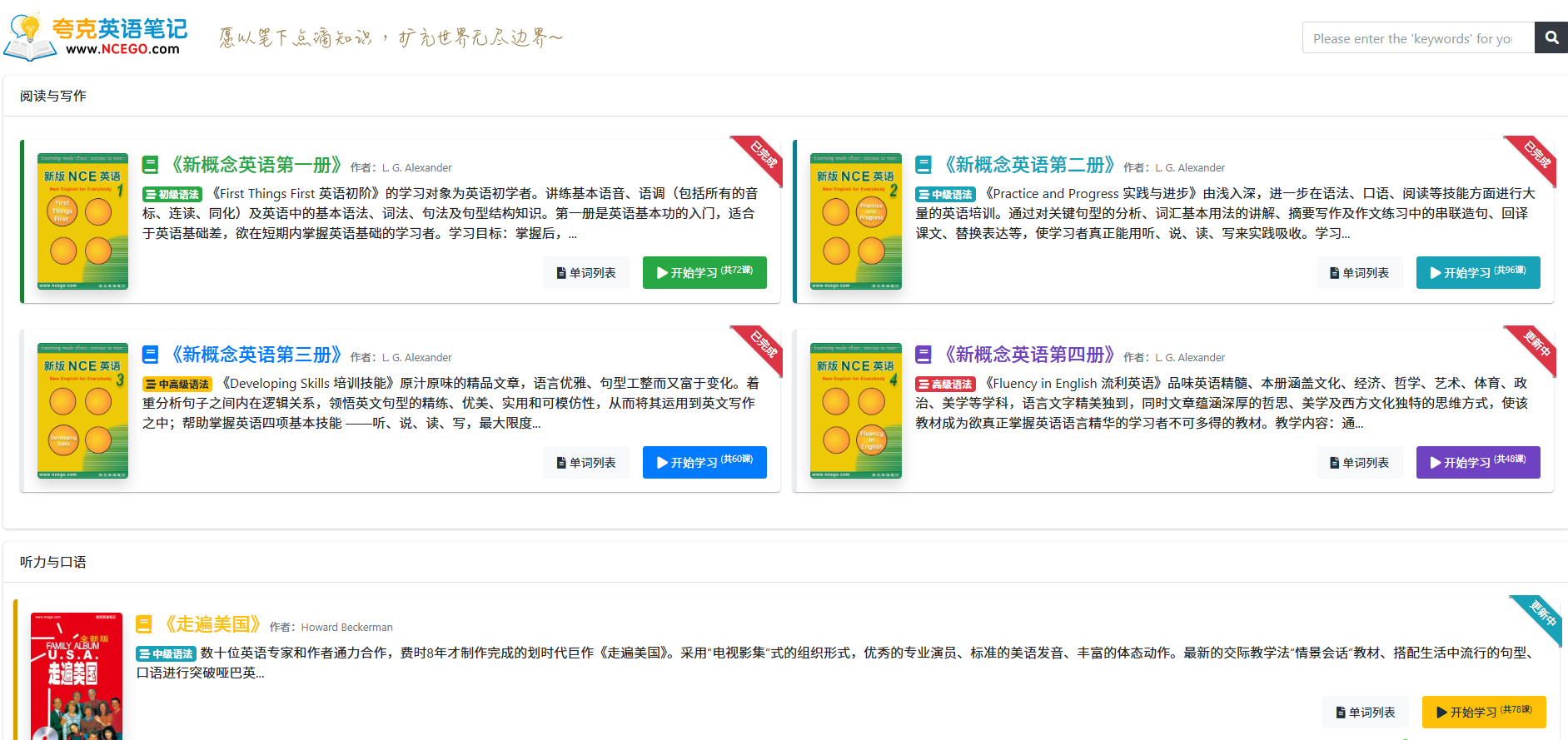1568x740 pixels.
Task: Start learning 新概念英语第二册 (共96课)
Action: point(1477,272)
